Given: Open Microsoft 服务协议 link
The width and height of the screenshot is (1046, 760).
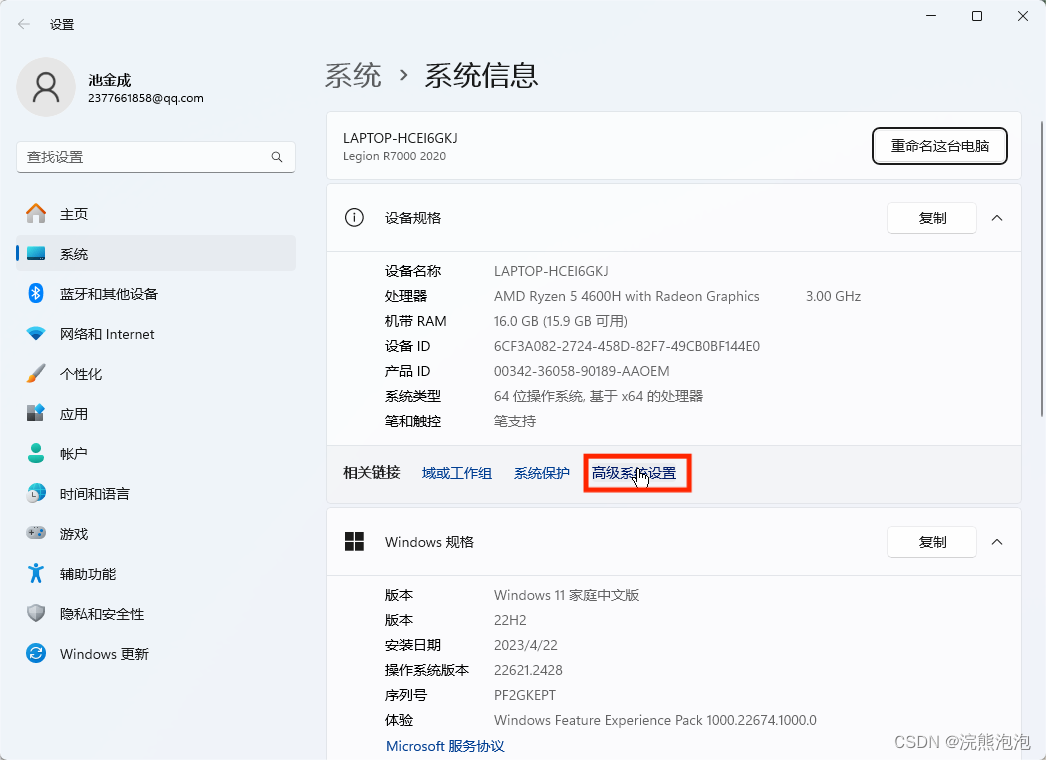Looking at the screenshot, I should tap(445, 745).
